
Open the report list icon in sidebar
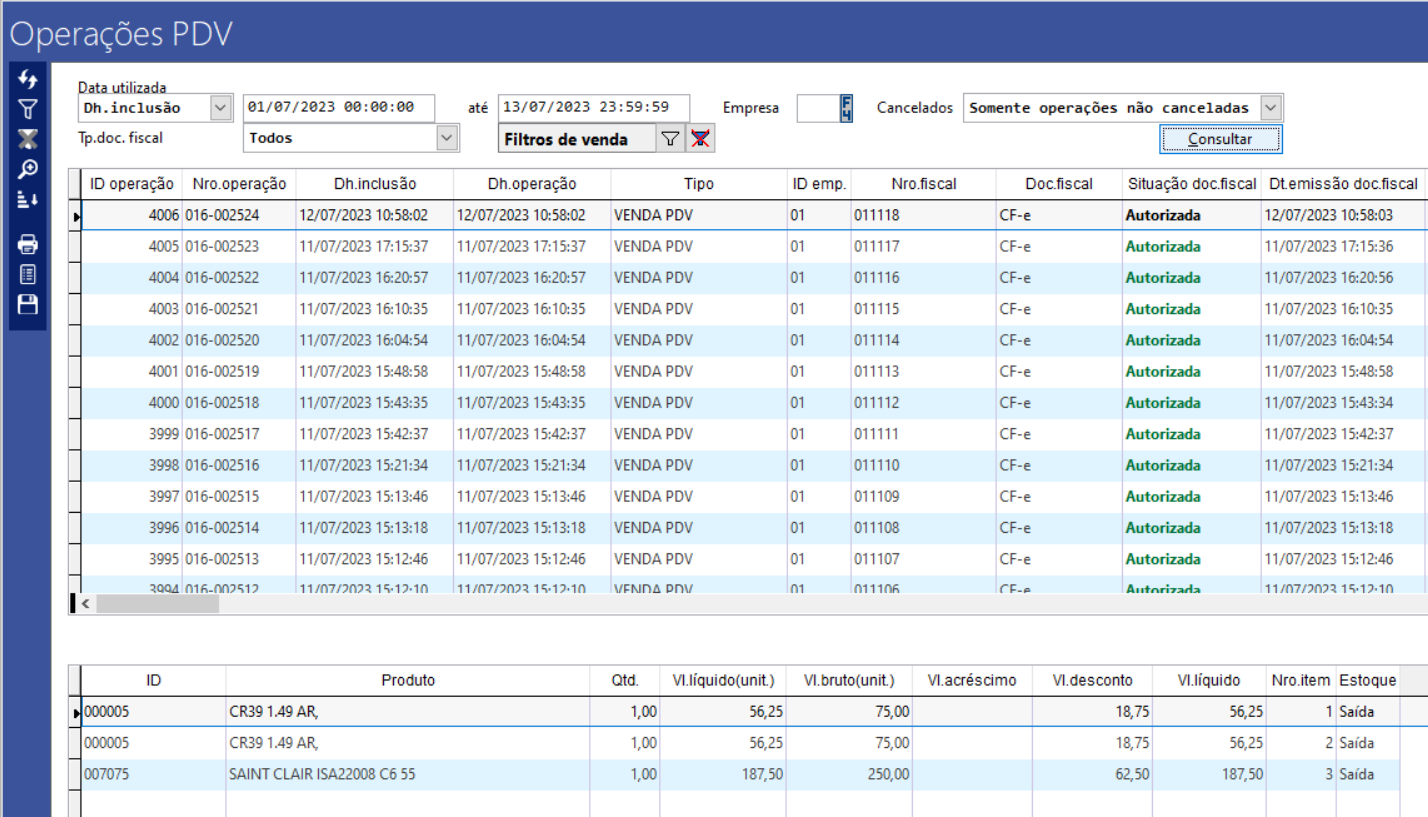pos(28,274)
